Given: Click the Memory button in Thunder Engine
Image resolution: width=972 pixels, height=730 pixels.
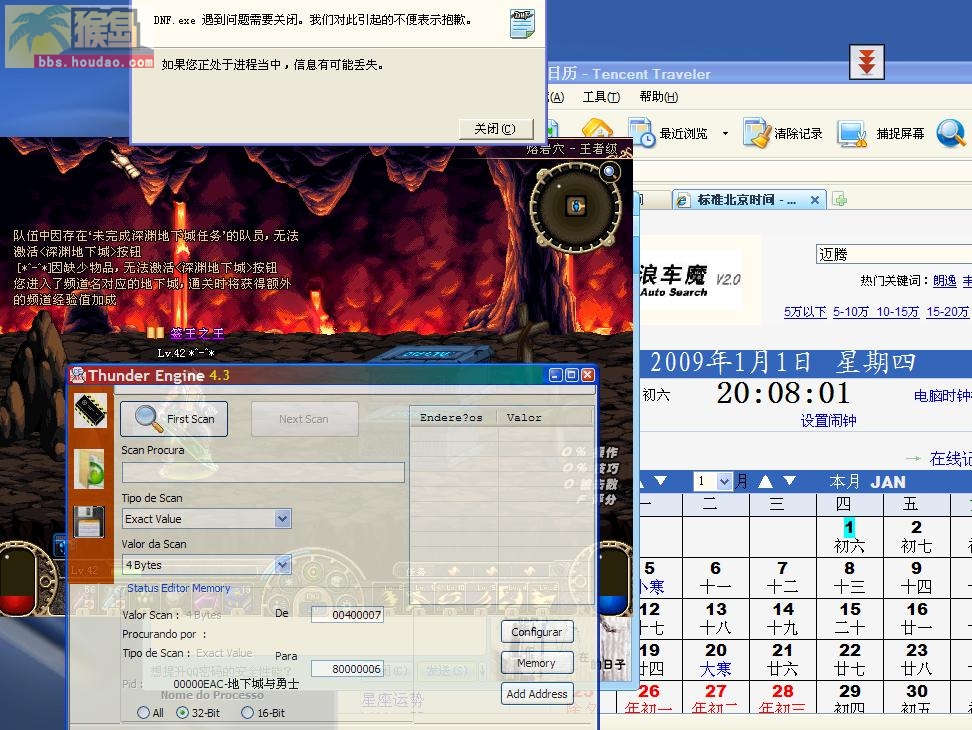Looking at the screenshot, I should point(537,662).
